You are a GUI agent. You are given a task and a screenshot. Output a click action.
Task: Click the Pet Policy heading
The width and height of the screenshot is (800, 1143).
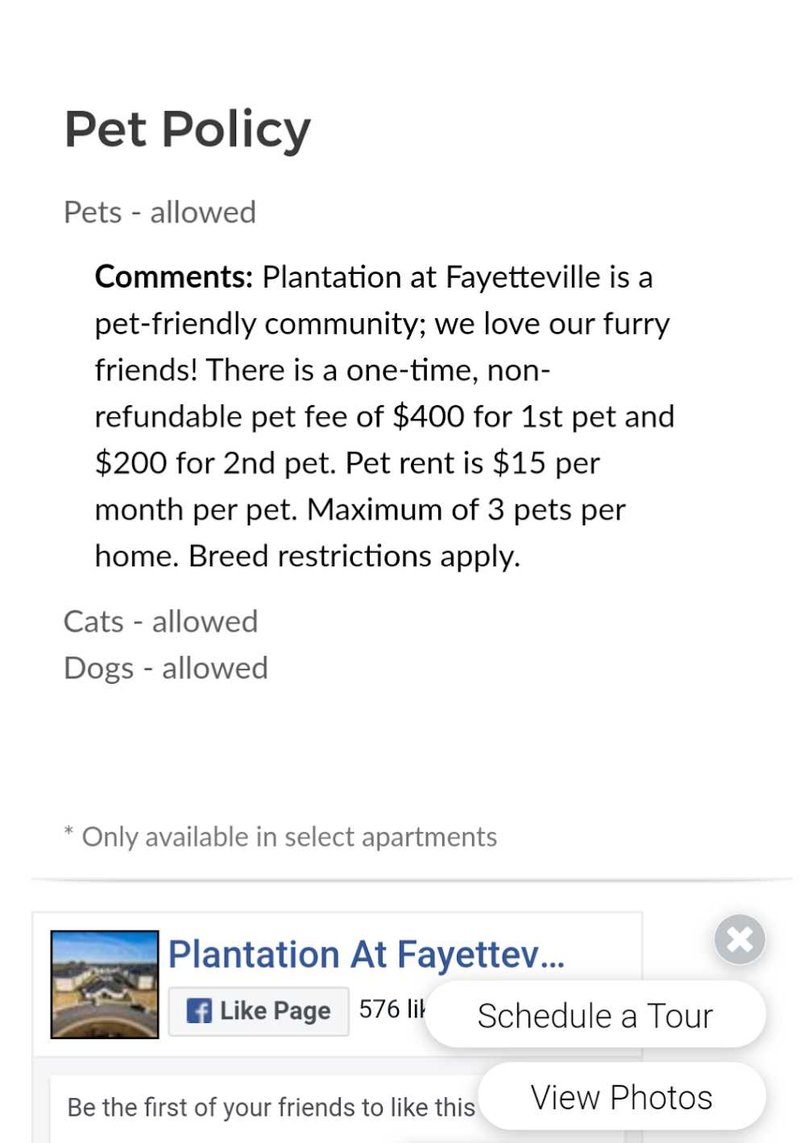pos(187,129)
